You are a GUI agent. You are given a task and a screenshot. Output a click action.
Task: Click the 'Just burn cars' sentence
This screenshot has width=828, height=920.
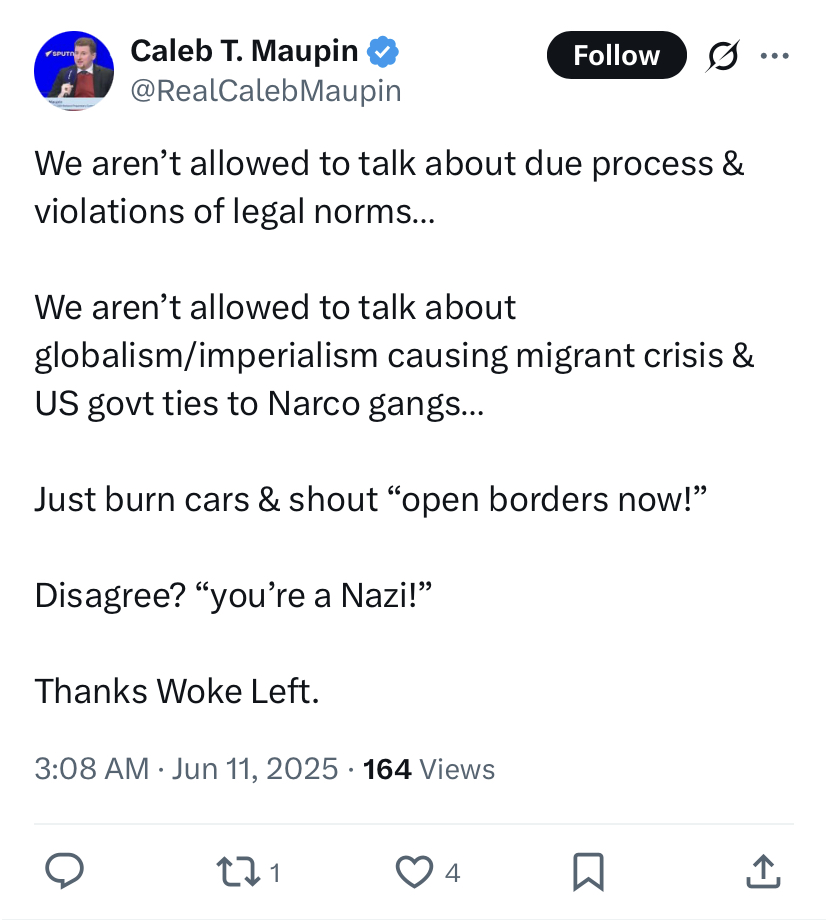(x=370, y=499)
